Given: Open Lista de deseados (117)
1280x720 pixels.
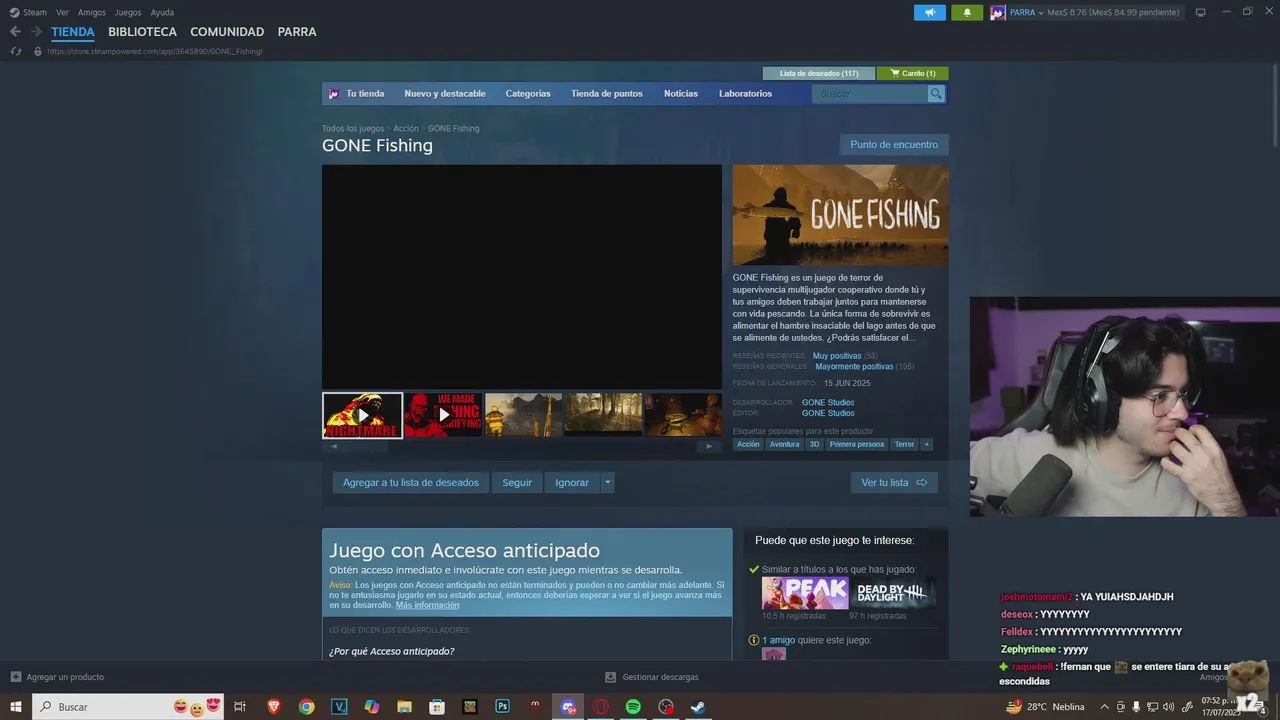Looking at the screenshot, I should click(819, 73).
